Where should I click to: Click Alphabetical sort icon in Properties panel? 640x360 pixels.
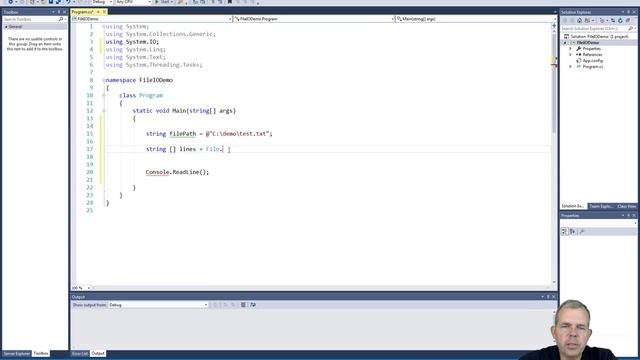pyautogui.click(x=573, y=231)
